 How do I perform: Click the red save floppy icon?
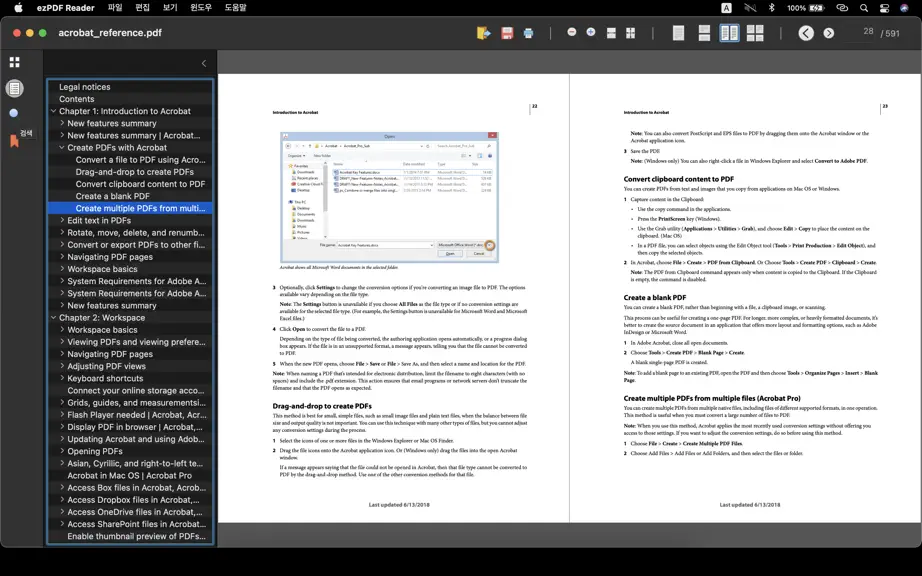coord(507,33)
